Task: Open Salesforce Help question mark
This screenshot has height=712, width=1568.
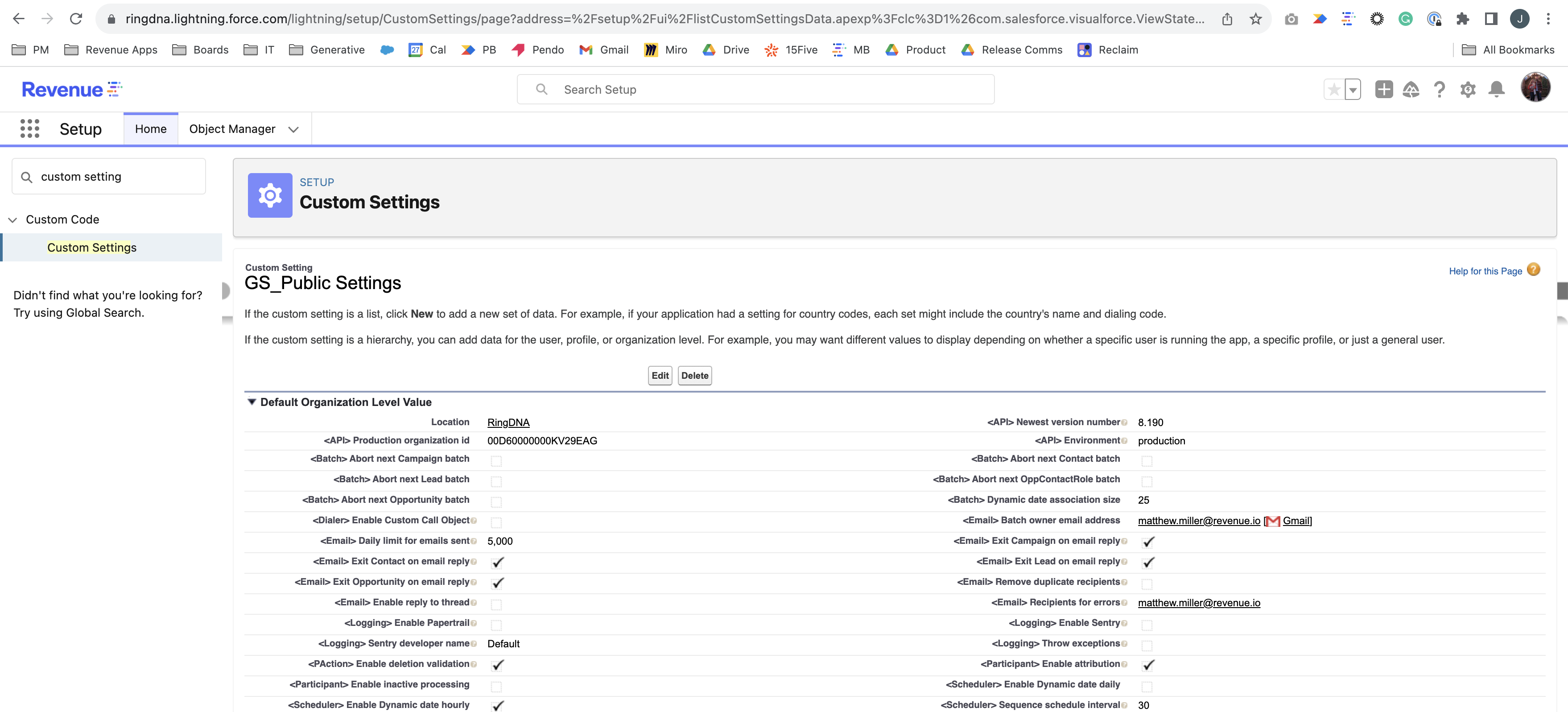Action: click(1439, 90)
